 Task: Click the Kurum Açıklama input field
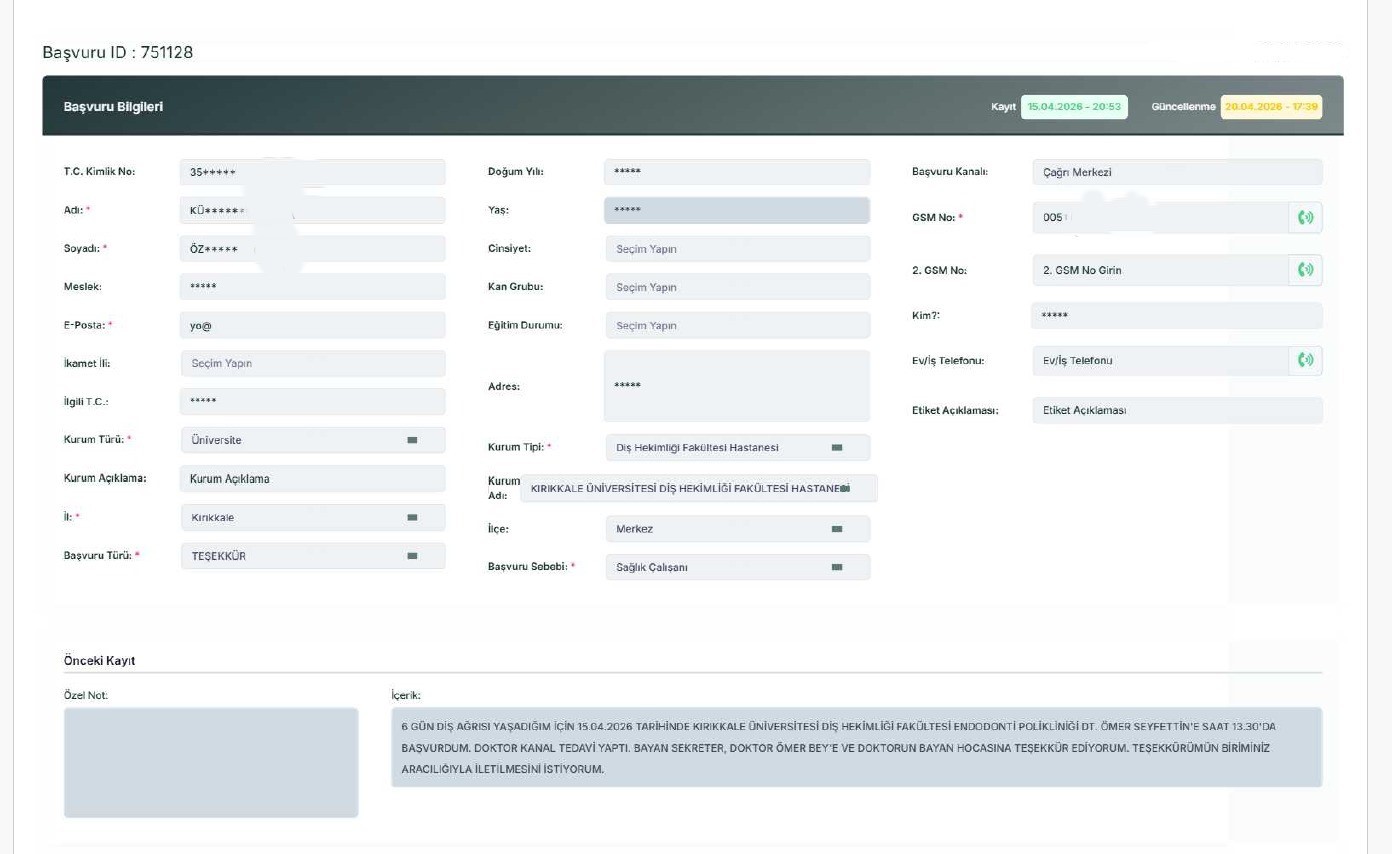[313, 479]
